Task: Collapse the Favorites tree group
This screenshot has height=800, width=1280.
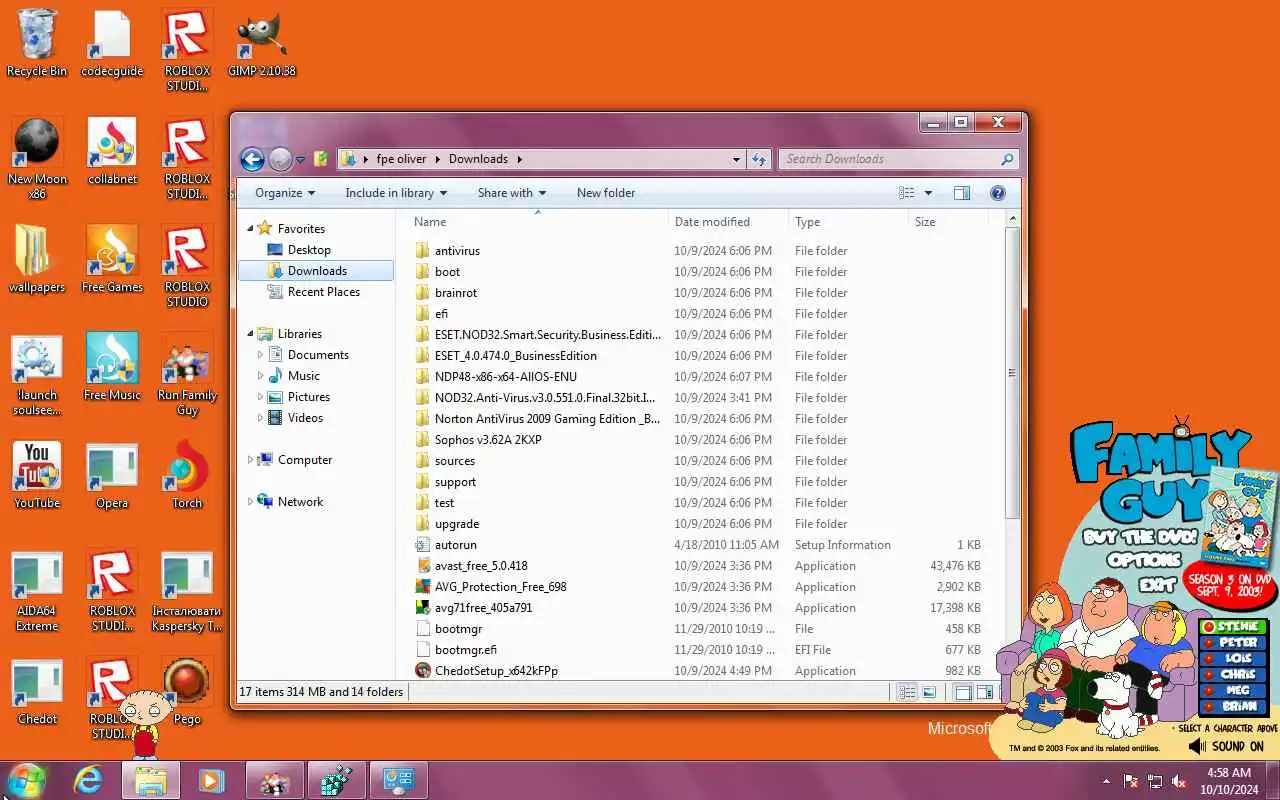Action: coord(250,228)
